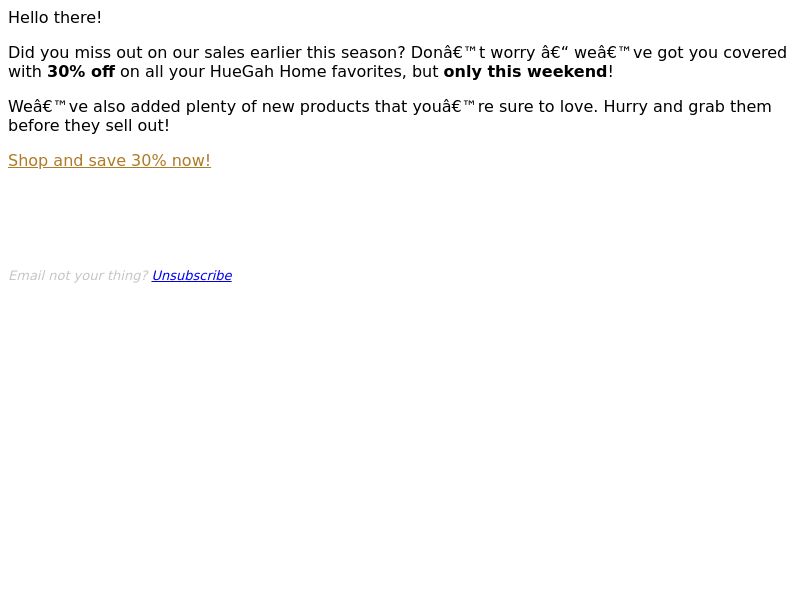Click the garbled 'Donâ€™t' word
Image resolution: width=800 pixels, height=600 pixels.
tap(448, 53)
